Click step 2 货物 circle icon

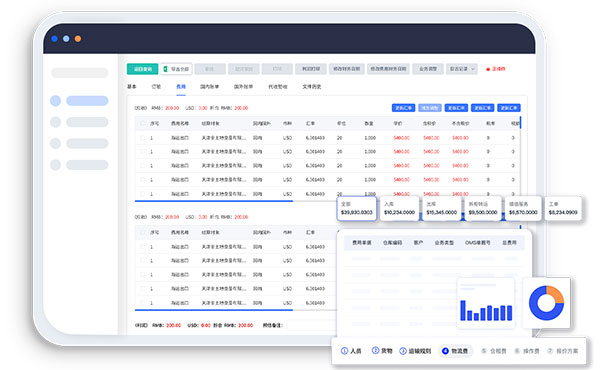pos(375,350)
